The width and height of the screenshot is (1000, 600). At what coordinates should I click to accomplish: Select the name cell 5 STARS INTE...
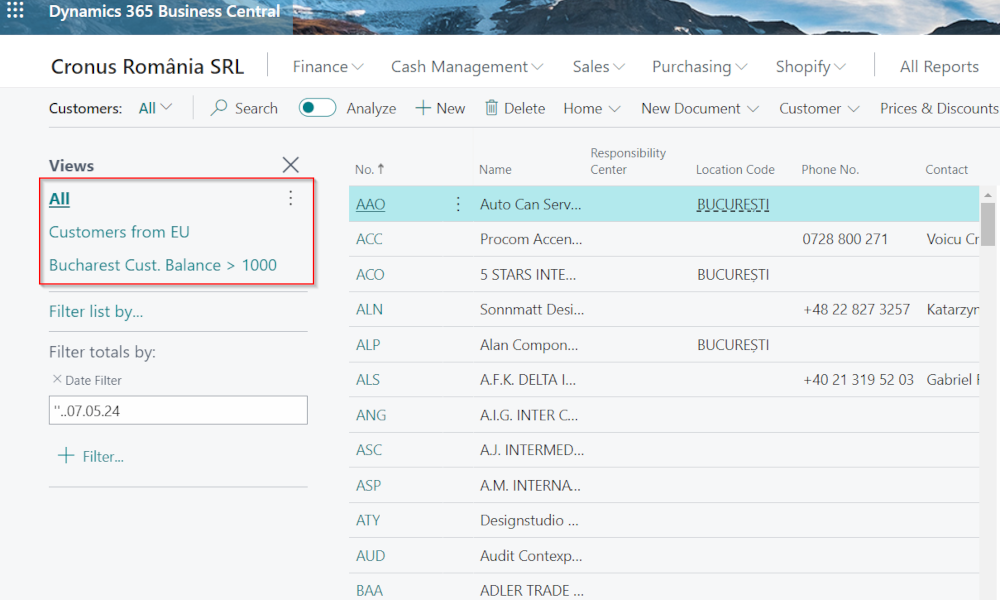coord(528,274)
